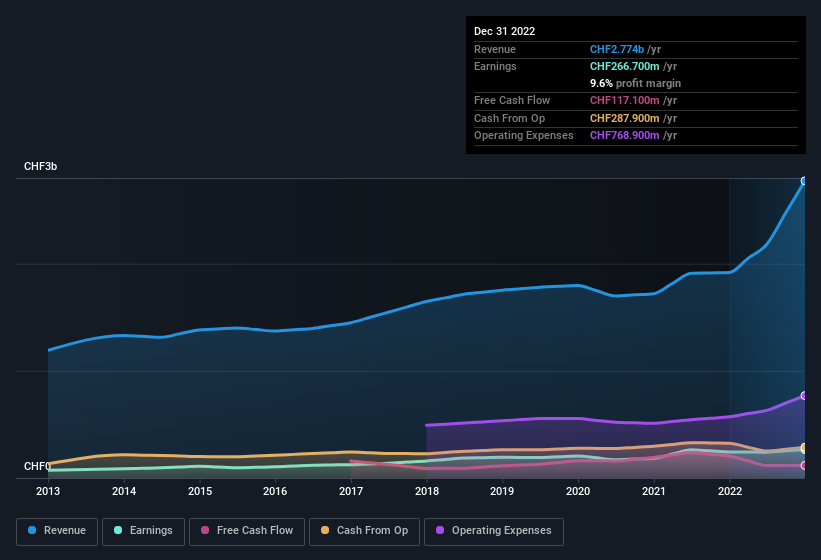Image resolution: width=821 pixels, height=560 pixels.
Task: Click the CHF768.900m operating expenses value
Action: coord(625,136)
